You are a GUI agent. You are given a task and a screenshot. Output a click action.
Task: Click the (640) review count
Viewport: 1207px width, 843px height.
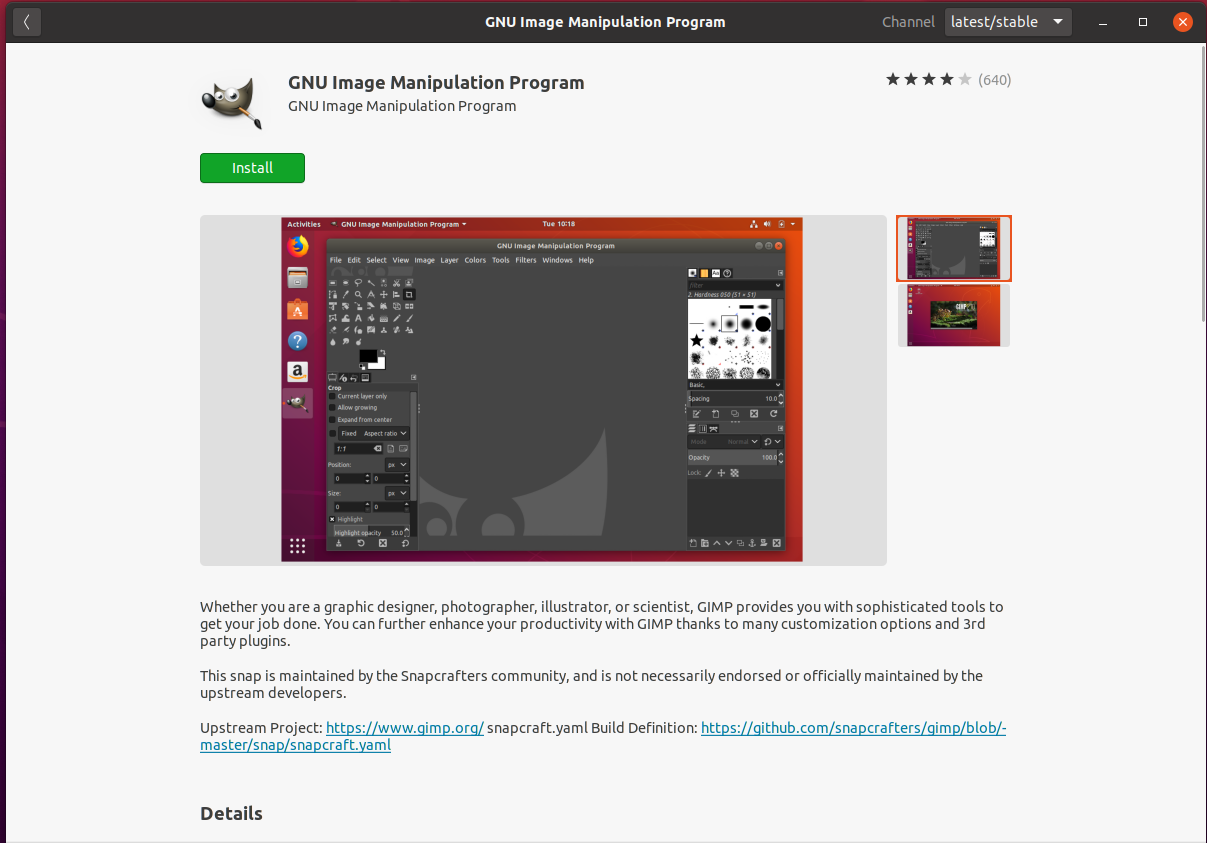tap(994, 80)
